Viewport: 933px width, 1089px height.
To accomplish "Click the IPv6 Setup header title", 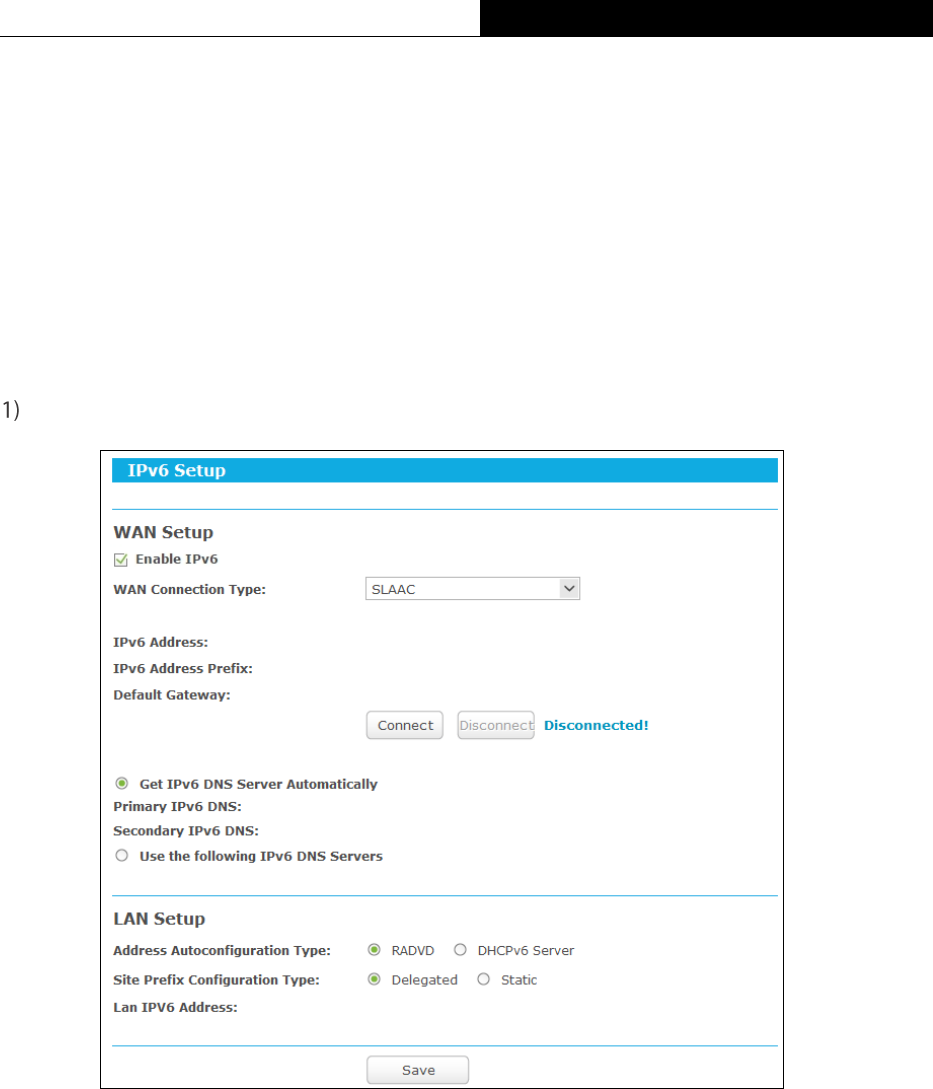I will pyautogui.click(x=176, y=470).
